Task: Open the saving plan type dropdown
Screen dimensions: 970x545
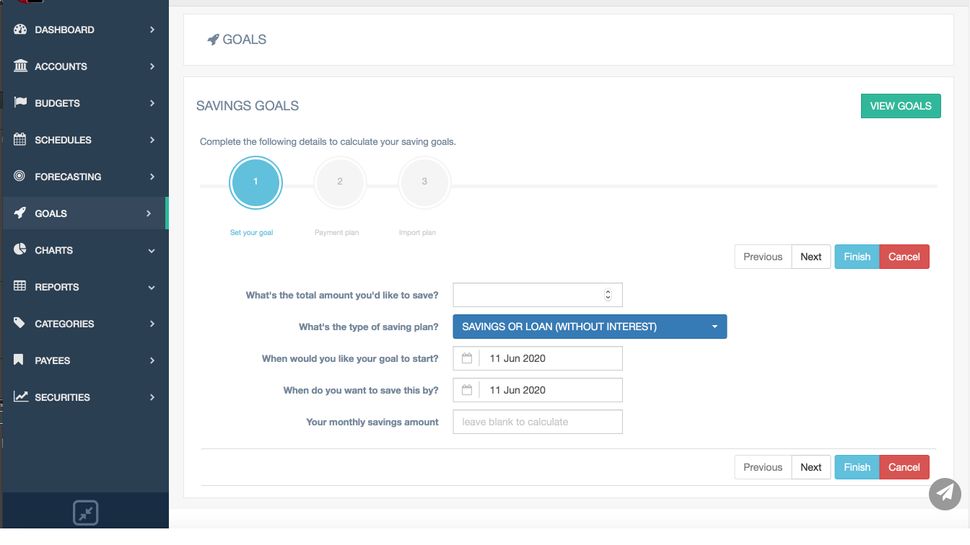Action: (x=589, y=327)
